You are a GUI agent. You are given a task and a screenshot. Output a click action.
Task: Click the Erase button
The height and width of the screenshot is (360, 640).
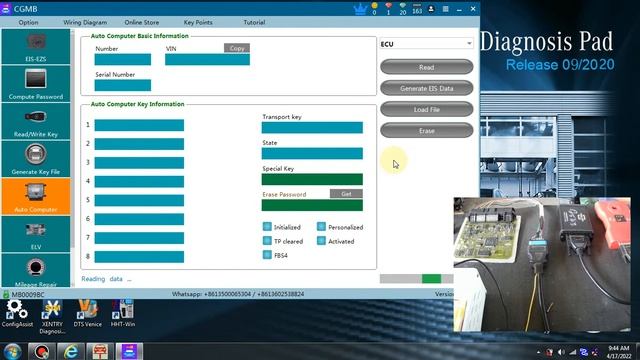pos(427,131)
